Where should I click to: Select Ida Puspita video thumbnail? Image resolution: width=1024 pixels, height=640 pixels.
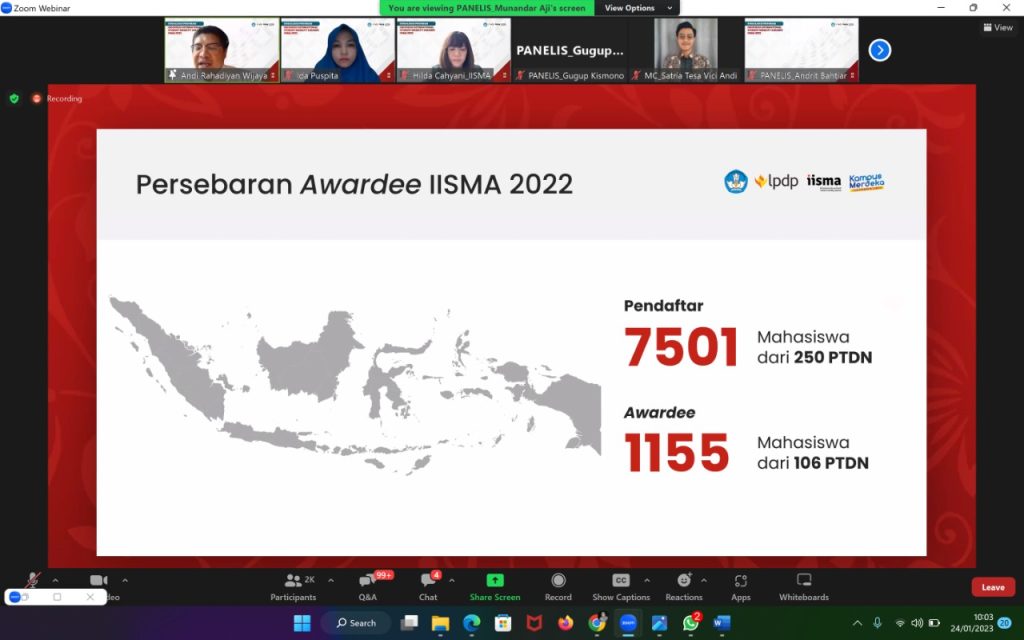tap(338, 50)
